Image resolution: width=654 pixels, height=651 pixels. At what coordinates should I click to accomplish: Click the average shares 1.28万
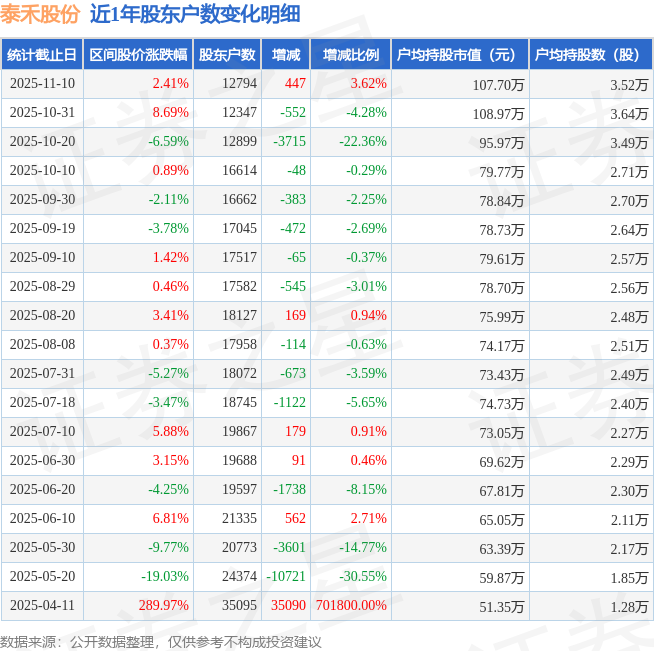pos(629,607)
